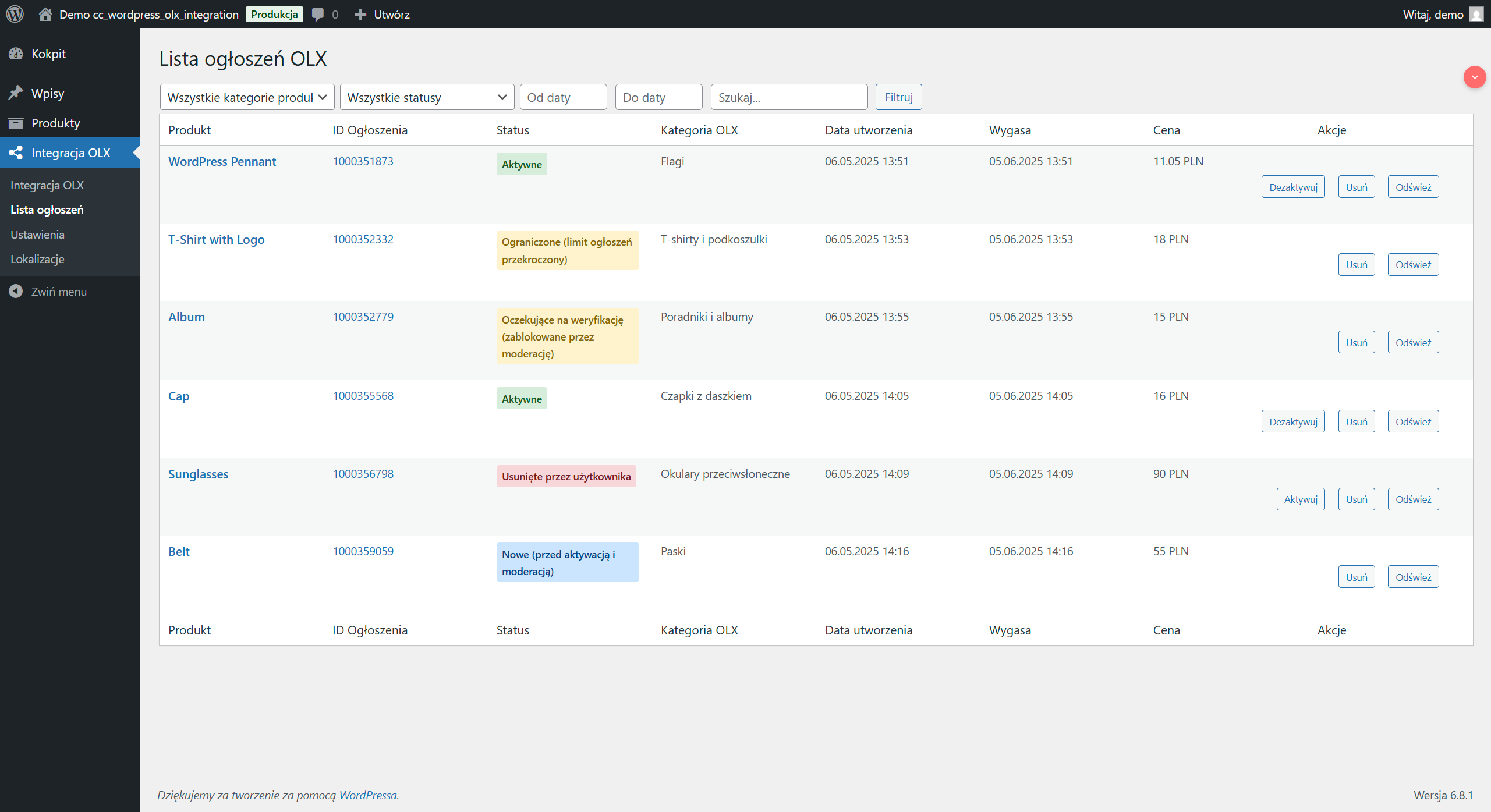Focus the Od daty date field
Screen dimensions: 1491x812
pyautogui.click(x=563, y=97)
